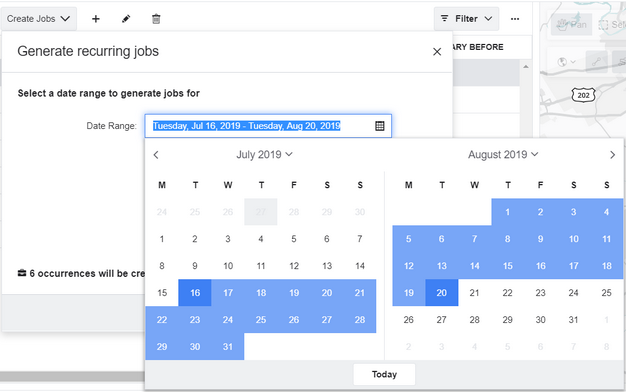Click the plus add job icon
Viewport: 626px width, 392px height.
point(96,19)
